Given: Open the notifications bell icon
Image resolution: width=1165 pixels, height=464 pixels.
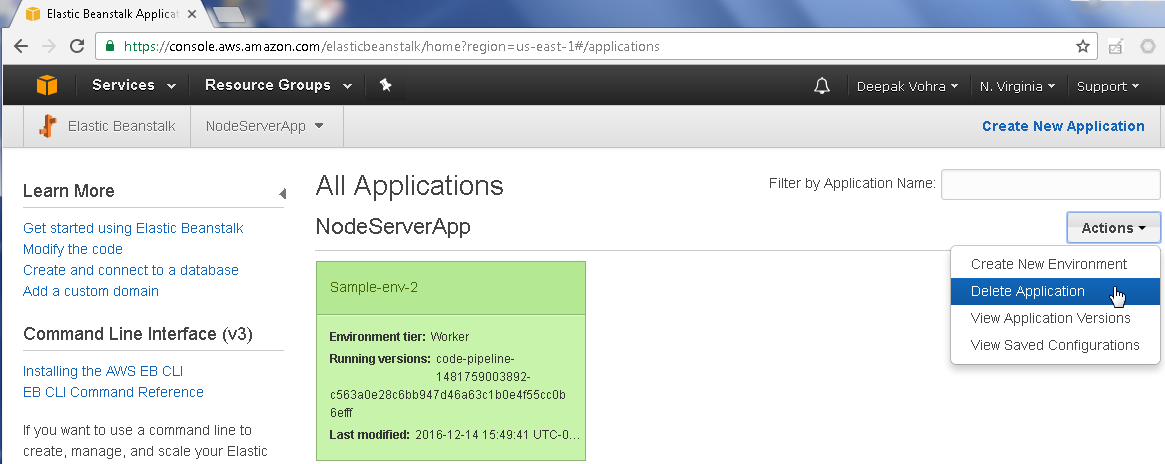Looking at the screenshot, I should point(822,86).
